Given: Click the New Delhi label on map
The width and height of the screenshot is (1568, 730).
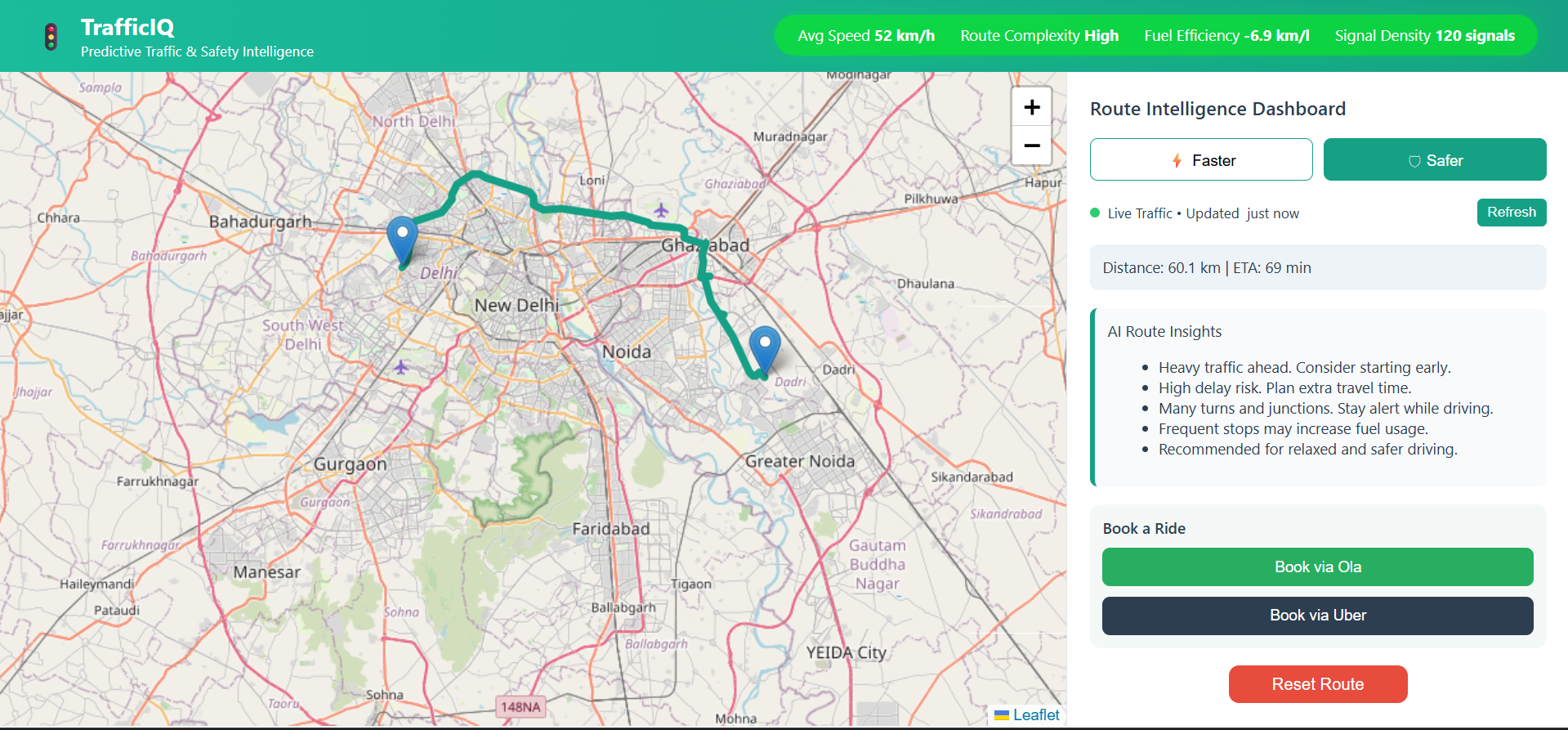Looking at the screenshot, I should pyautogui.click(x=516, y=306).
